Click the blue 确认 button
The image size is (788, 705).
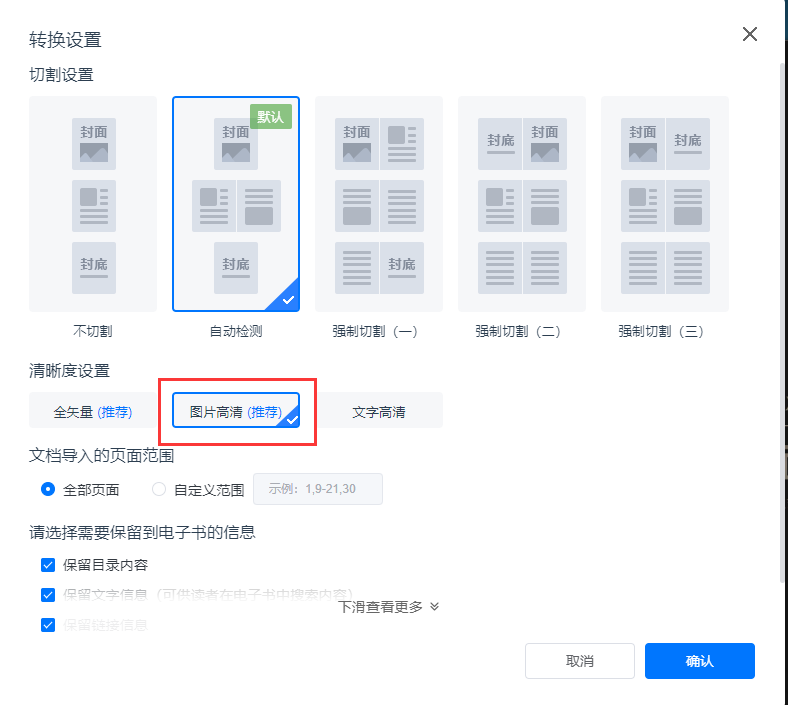pyautogui.click(x=699, y=661)
